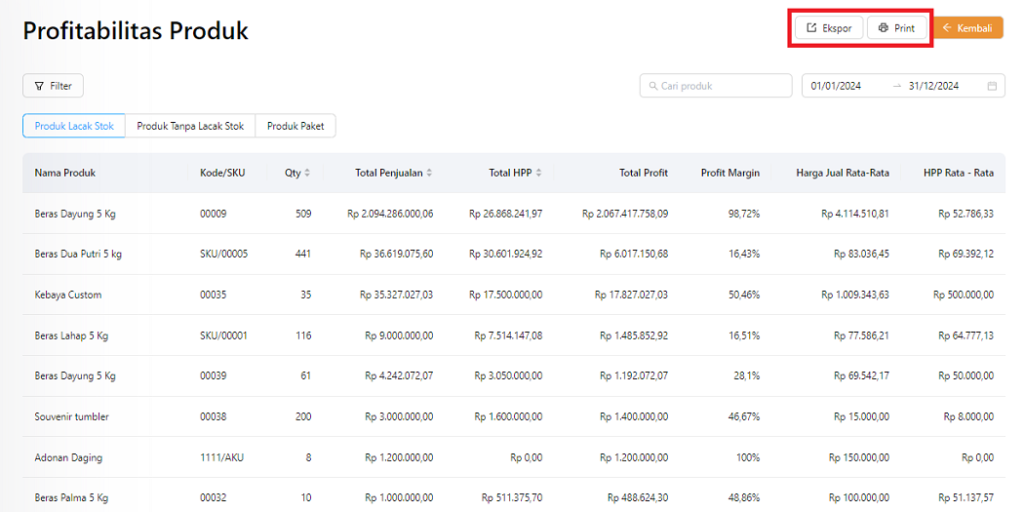Select the Kebaya Custom product row
Screen dimensions: 1024x512
[x=514, y=295]
